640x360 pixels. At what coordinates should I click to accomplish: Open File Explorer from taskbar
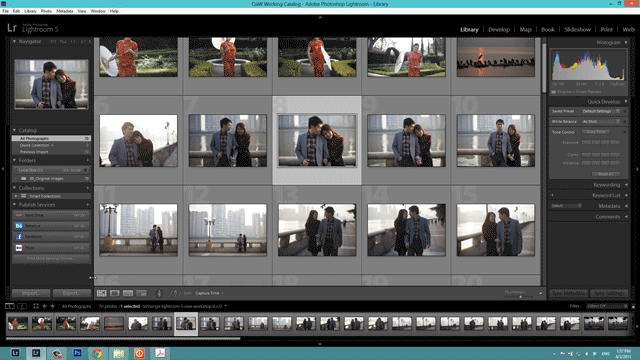(x=118, y=353)
